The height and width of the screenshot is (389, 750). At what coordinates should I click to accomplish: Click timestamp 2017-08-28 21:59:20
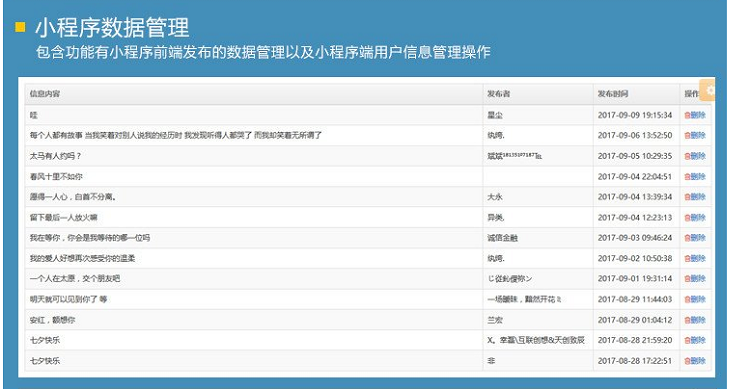coord(635,340)
